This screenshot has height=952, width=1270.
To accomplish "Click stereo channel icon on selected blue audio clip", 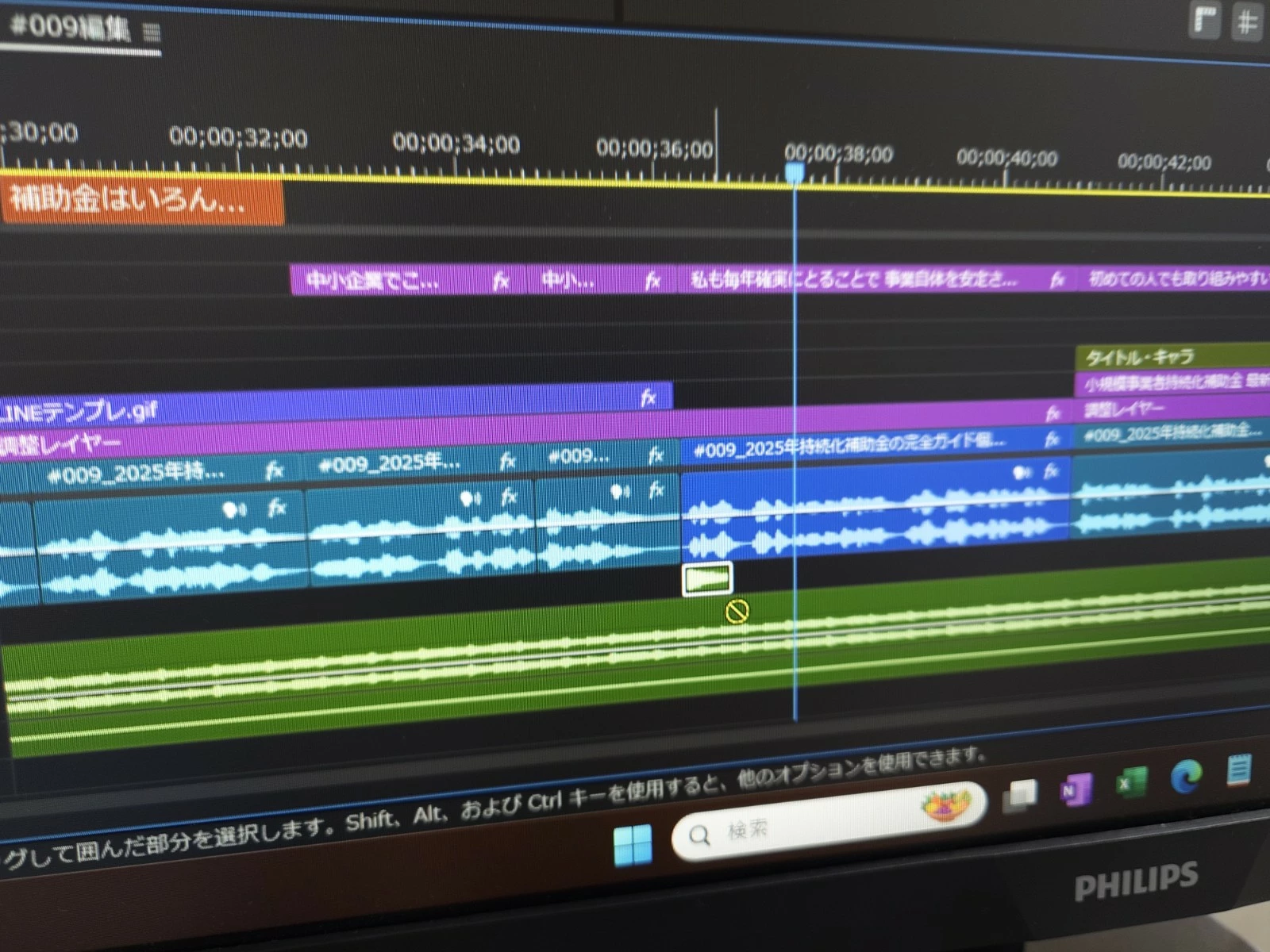I will tap(1022, 473).
